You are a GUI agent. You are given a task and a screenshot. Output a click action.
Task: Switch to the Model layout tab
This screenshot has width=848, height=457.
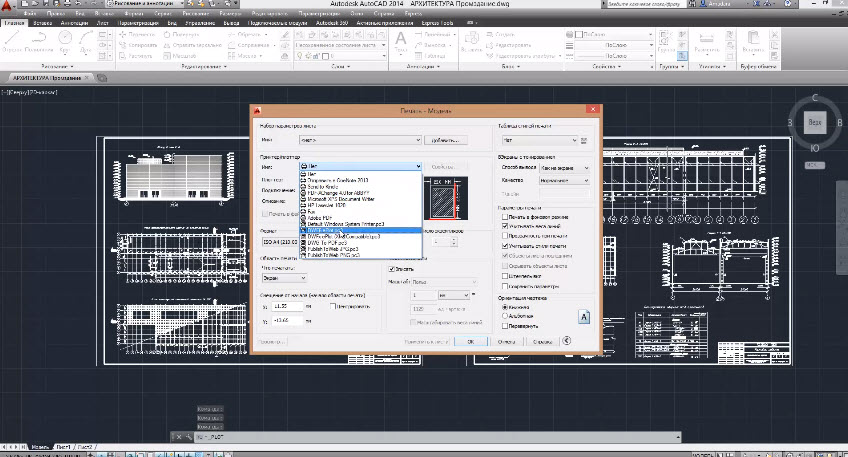click(x=38, y=446)
